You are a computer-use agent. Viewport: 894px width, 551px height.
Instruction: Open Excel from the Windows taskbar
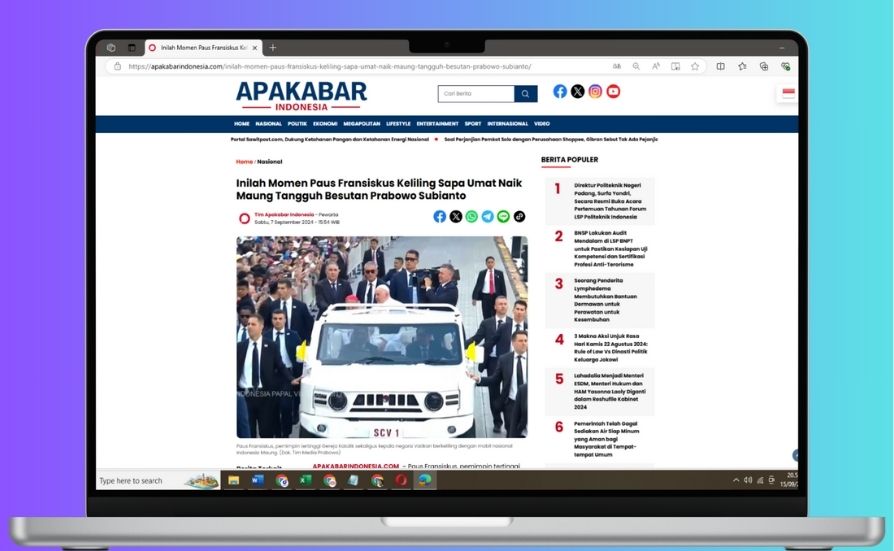304,480
